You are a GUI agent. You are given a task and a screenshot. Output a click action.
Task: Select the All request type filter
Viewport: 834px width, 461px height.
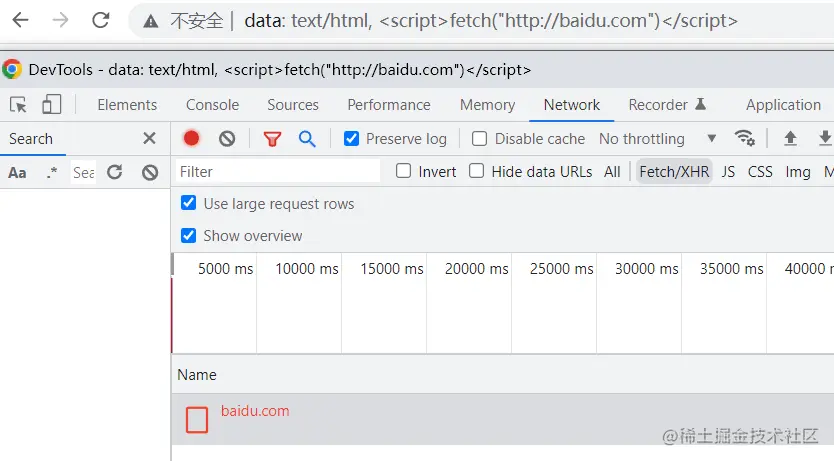(612, 172)
